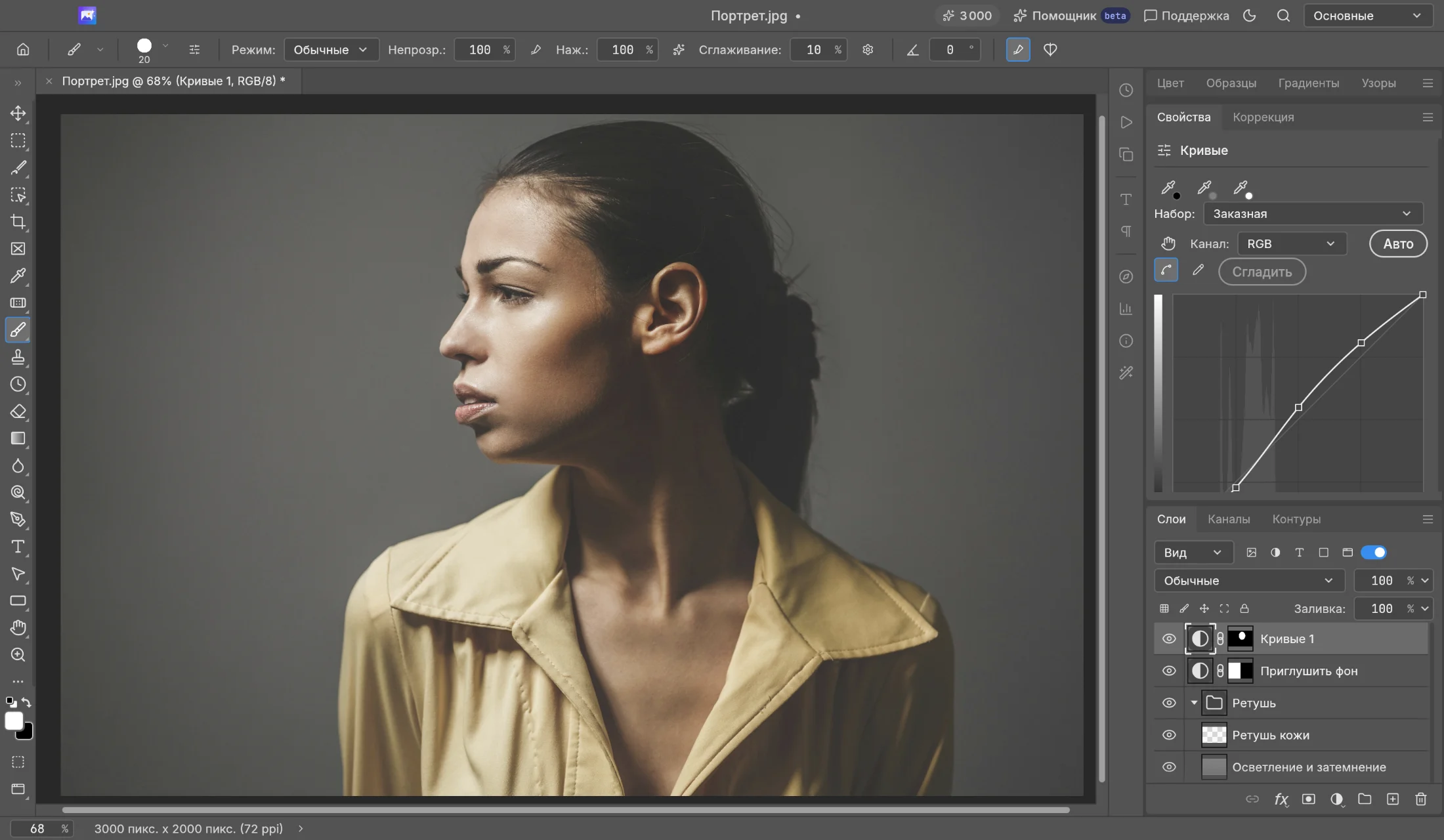Switch to the Каналы tab

coord(1228,519)
